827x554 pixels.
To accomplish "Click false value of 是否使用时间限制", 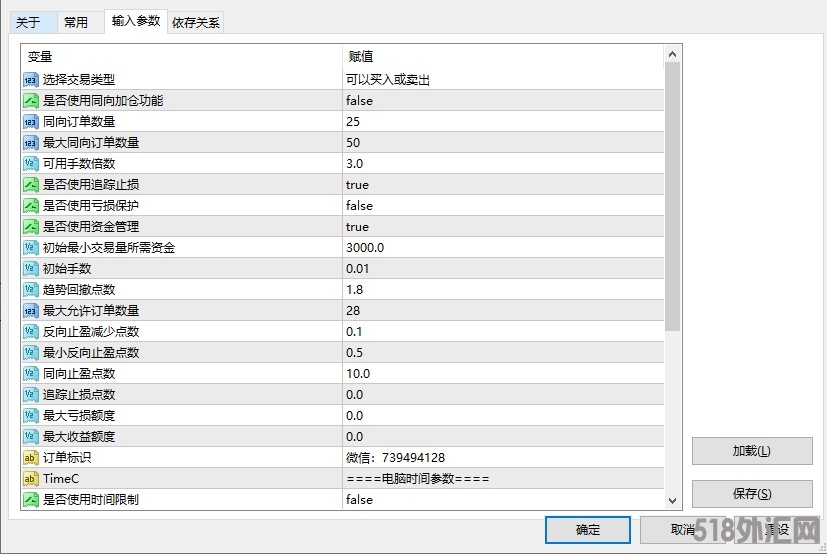I will [359, 500].
